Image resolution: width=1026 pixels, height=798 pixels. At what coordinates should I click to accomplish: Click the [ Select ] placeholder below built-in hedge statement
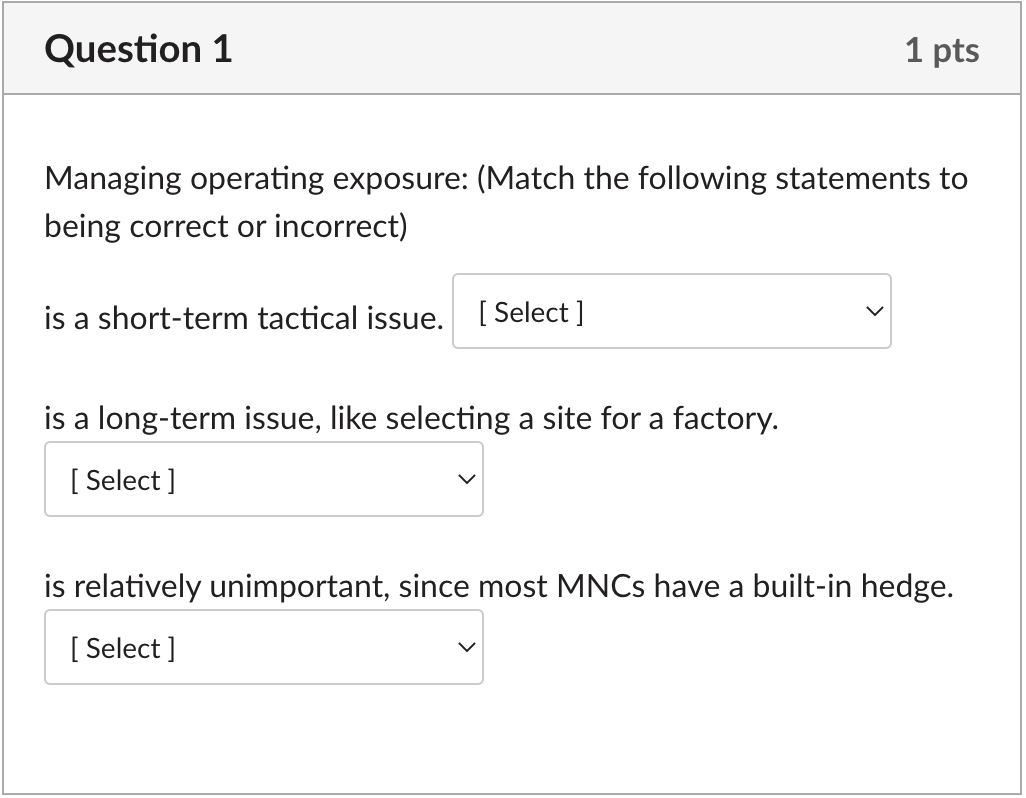pyautogui.click(x=123, y=649)
